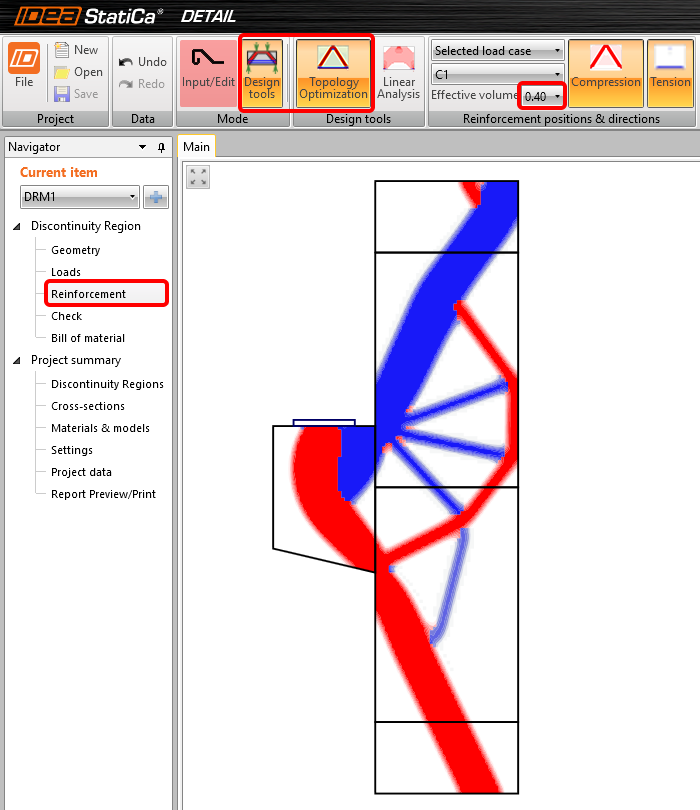Pin the Navigator panel
This screenshot has height=810, width=700.
[161, 148]
